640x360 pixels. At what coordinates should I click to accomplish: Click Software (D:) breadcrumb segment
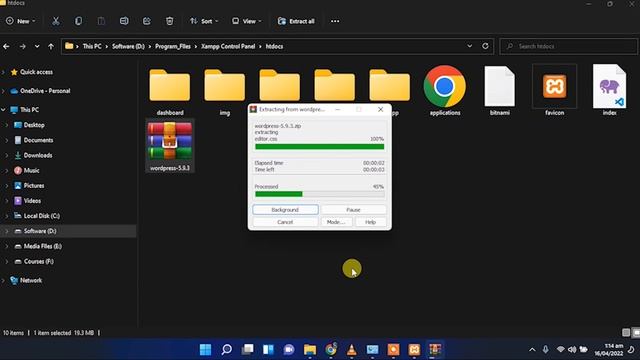pos(128,47)
